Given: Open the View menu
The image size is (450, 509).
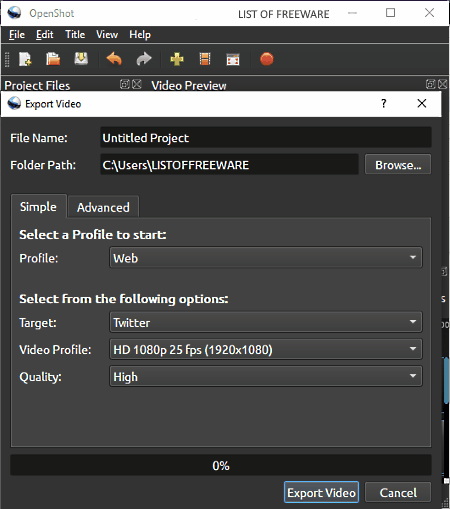Looking at the screenshot, I should [107, 35].
